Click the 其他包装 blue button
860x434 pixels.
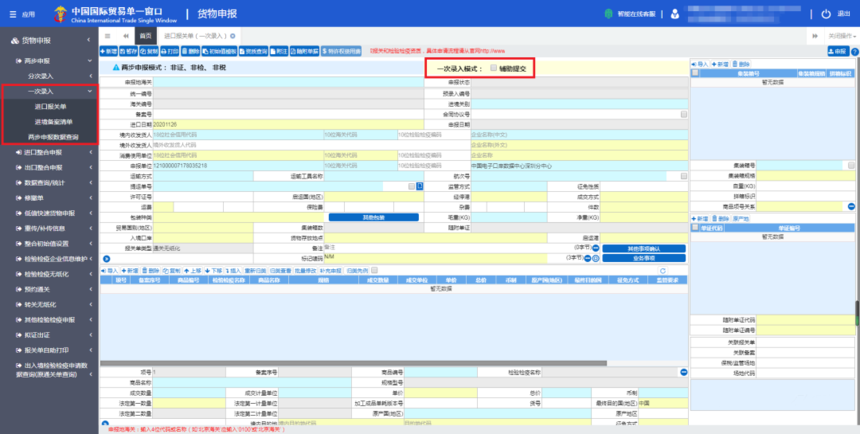click(x=374, y=217)
